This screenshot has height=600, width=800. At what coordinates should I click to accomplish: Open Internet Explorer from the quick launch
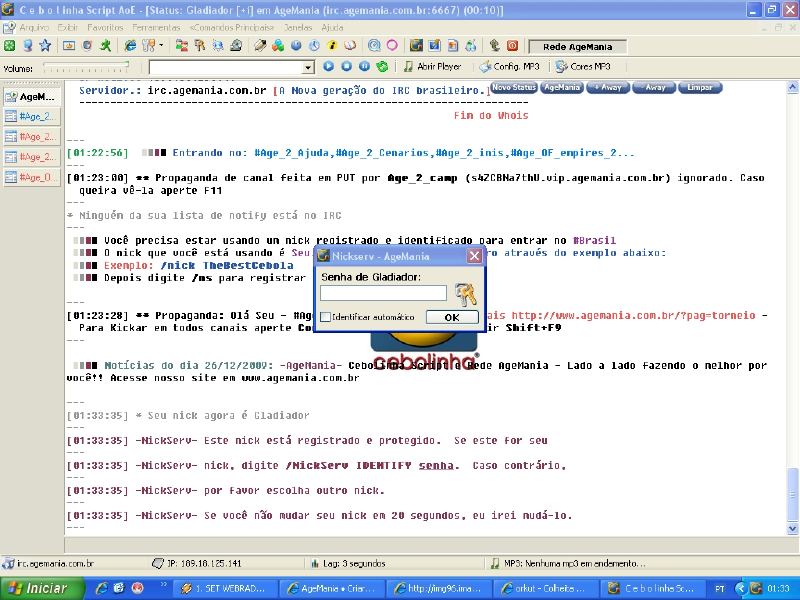[x=102, y=588]
